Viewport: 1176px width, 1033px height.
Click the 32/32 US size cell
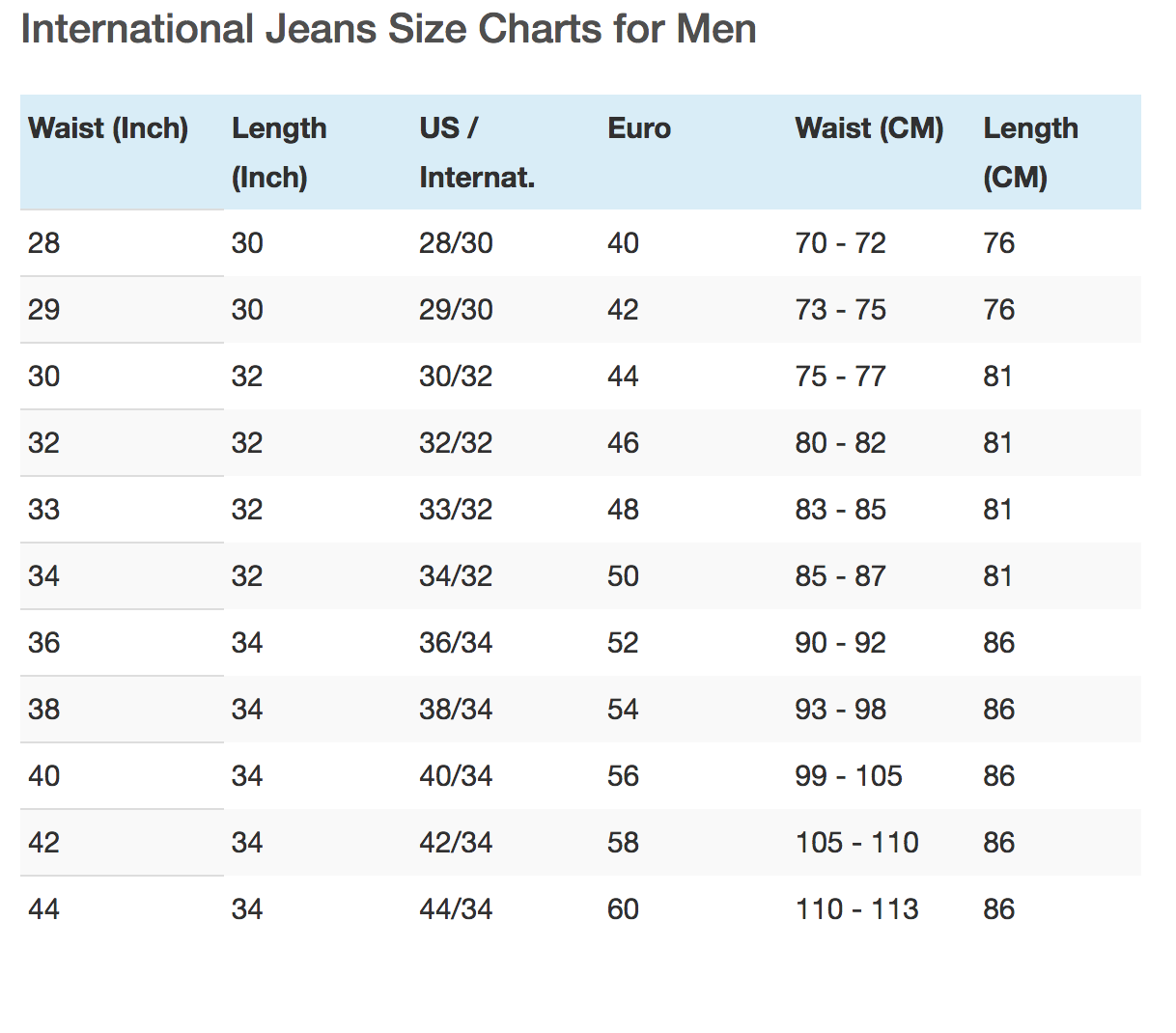pos(456,443)
